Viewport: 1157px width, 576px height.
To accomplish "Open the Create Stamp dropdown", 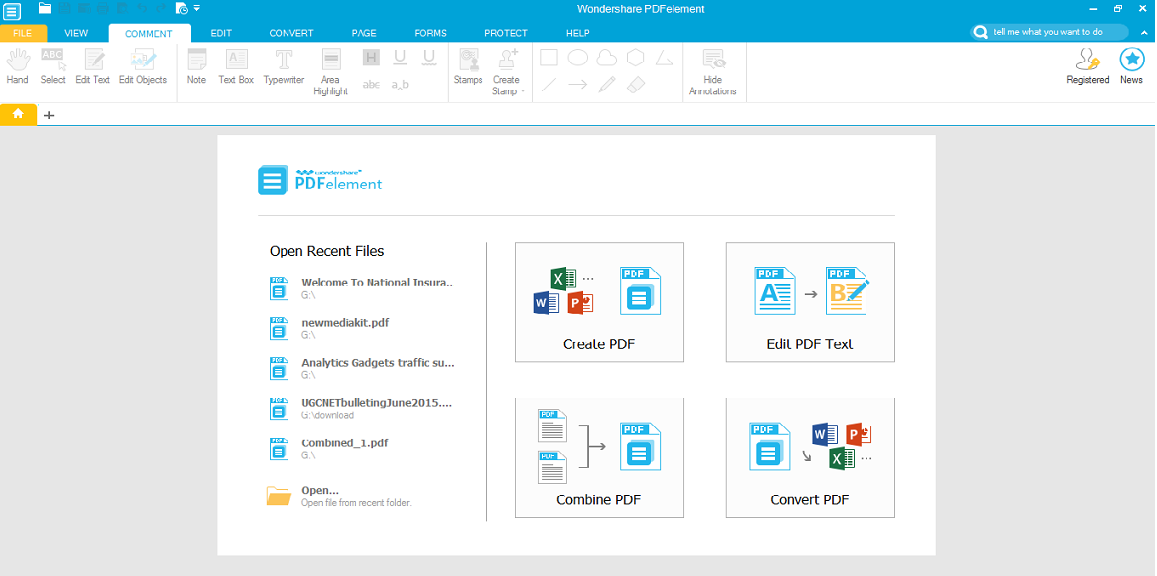I will coord(506,72).
